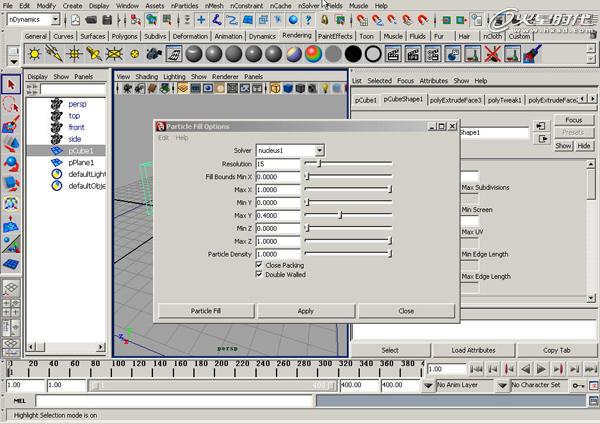The image size is (600, 424).
Task: Click the blue paintbrush shelf icon
Action: pos(532,54)
